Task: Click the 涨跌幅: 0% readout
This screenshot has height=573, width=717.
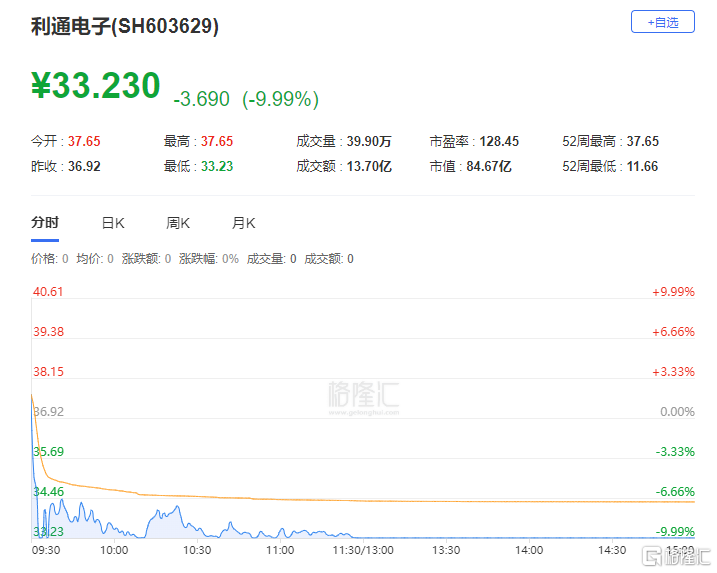Action: pyautogui.click(x=209, y=259)
